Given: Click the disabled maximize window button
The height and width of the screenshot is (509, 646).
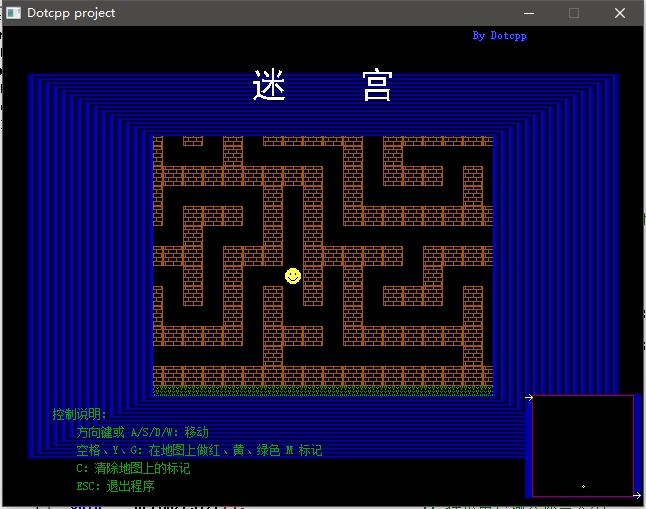Looking at the screenshot, I should (x=574, y=13).
